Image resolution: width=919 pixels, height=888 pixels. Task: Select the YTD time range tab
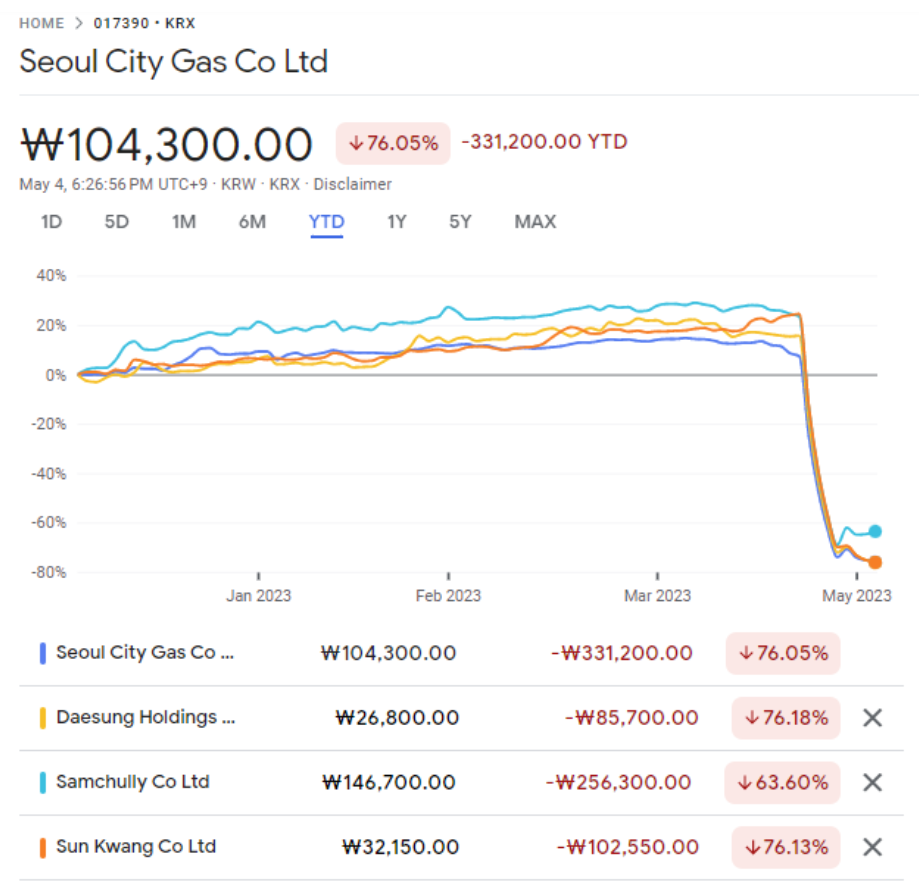click(x=326, y=223)
